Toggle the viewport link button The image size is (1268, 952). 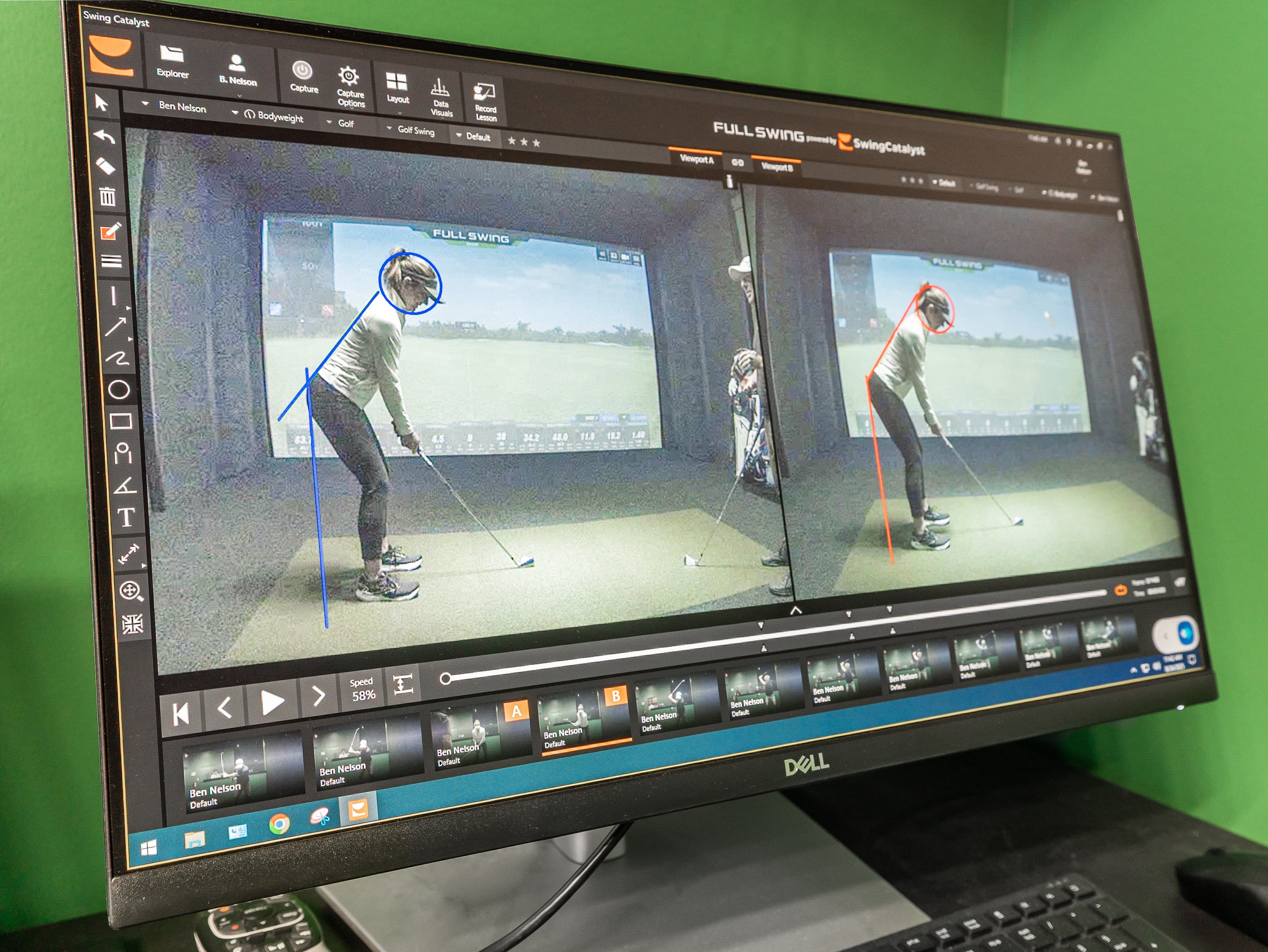[x=737, y=164]
